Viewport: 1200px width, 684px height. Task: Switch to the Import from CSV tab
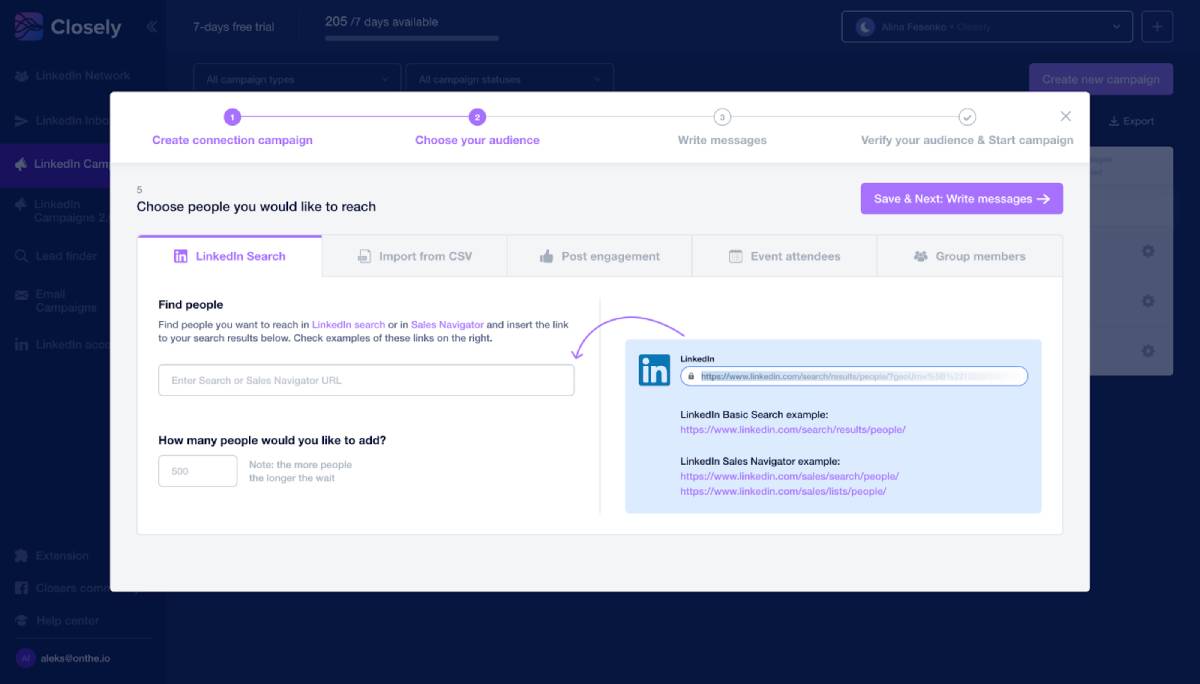click(x=415, y=256)
